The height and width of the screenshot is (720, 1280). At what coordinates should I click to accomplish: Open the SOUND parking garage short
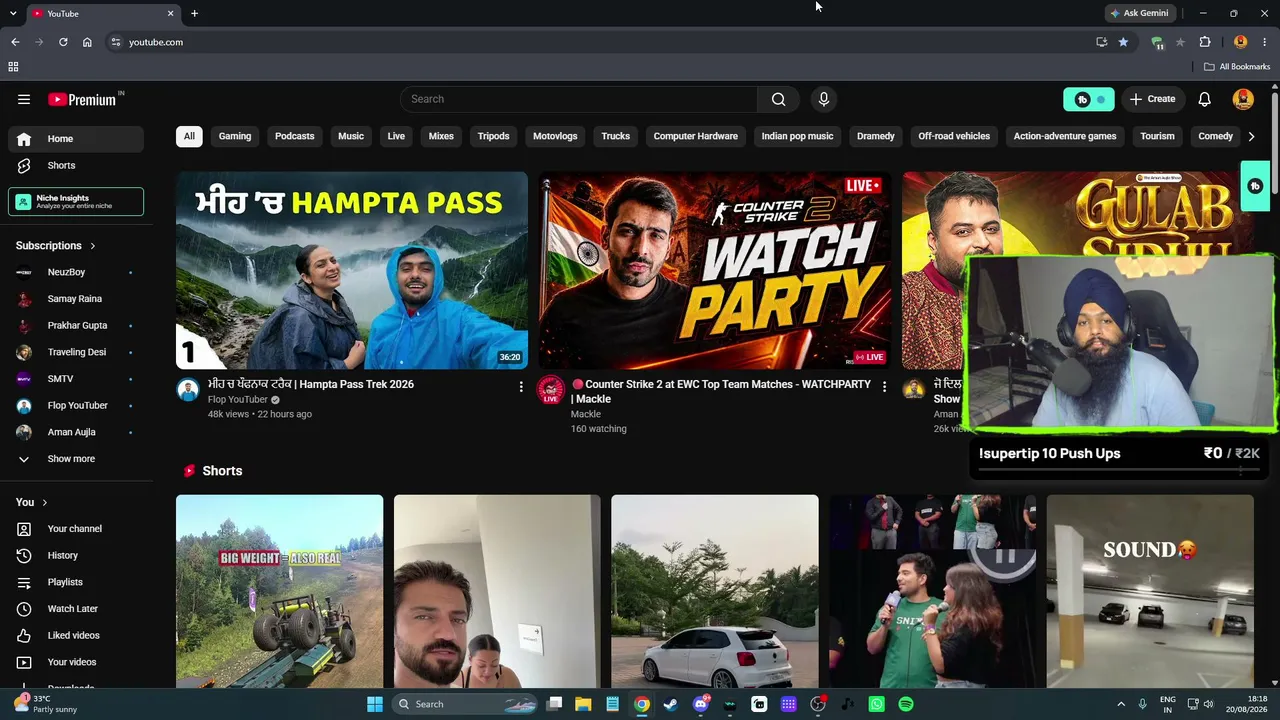coord(1150,591)
